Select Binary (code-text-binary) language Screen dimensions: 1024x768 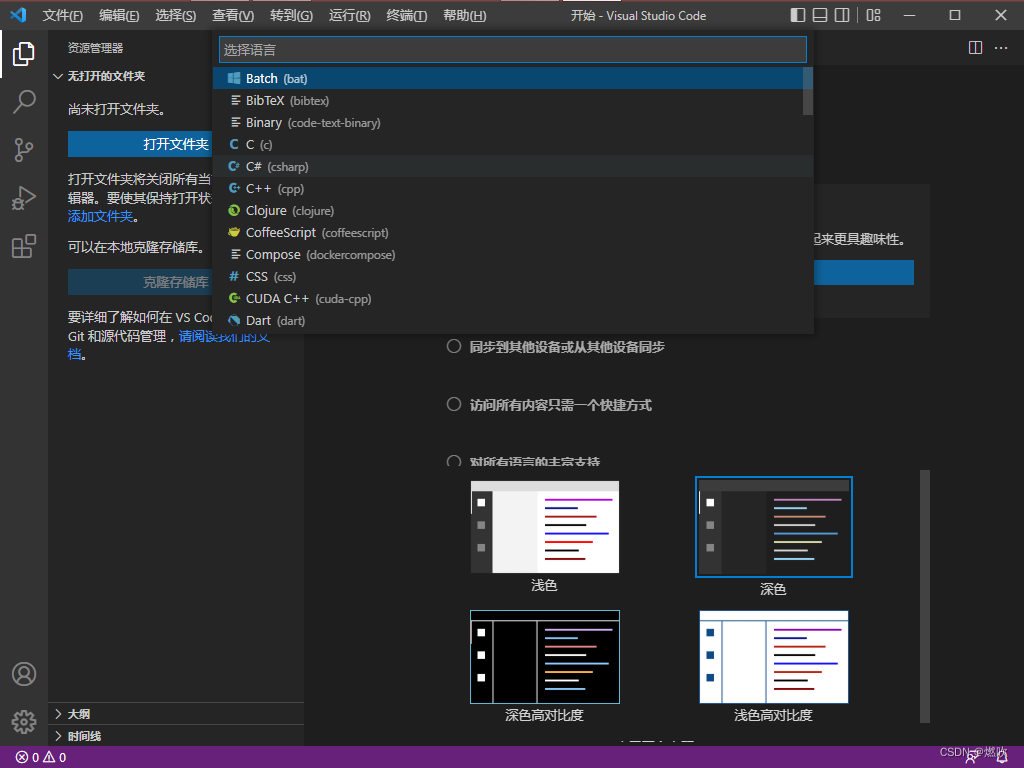pos(513,123)
